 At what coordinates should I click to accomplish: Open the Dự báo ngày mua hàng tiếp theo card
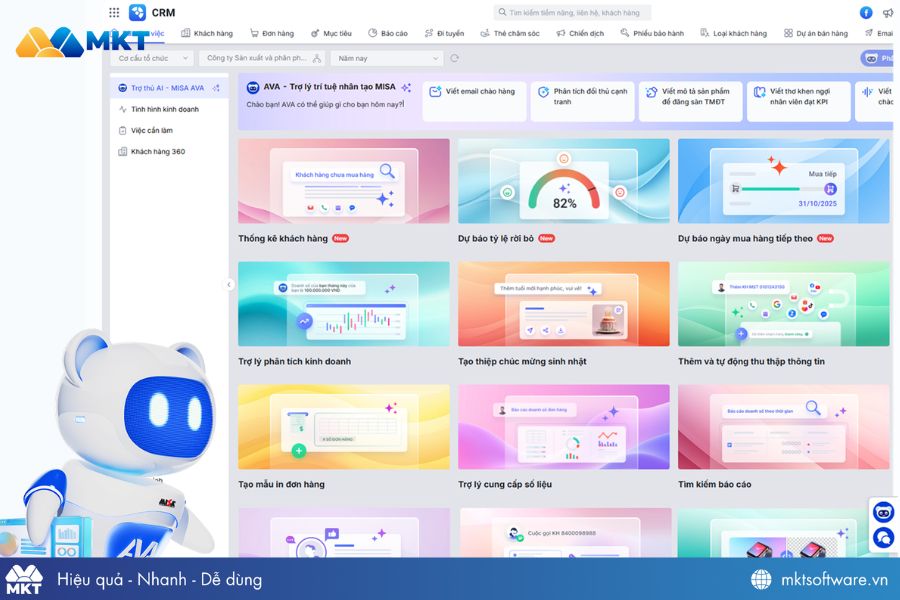point(783,181)
